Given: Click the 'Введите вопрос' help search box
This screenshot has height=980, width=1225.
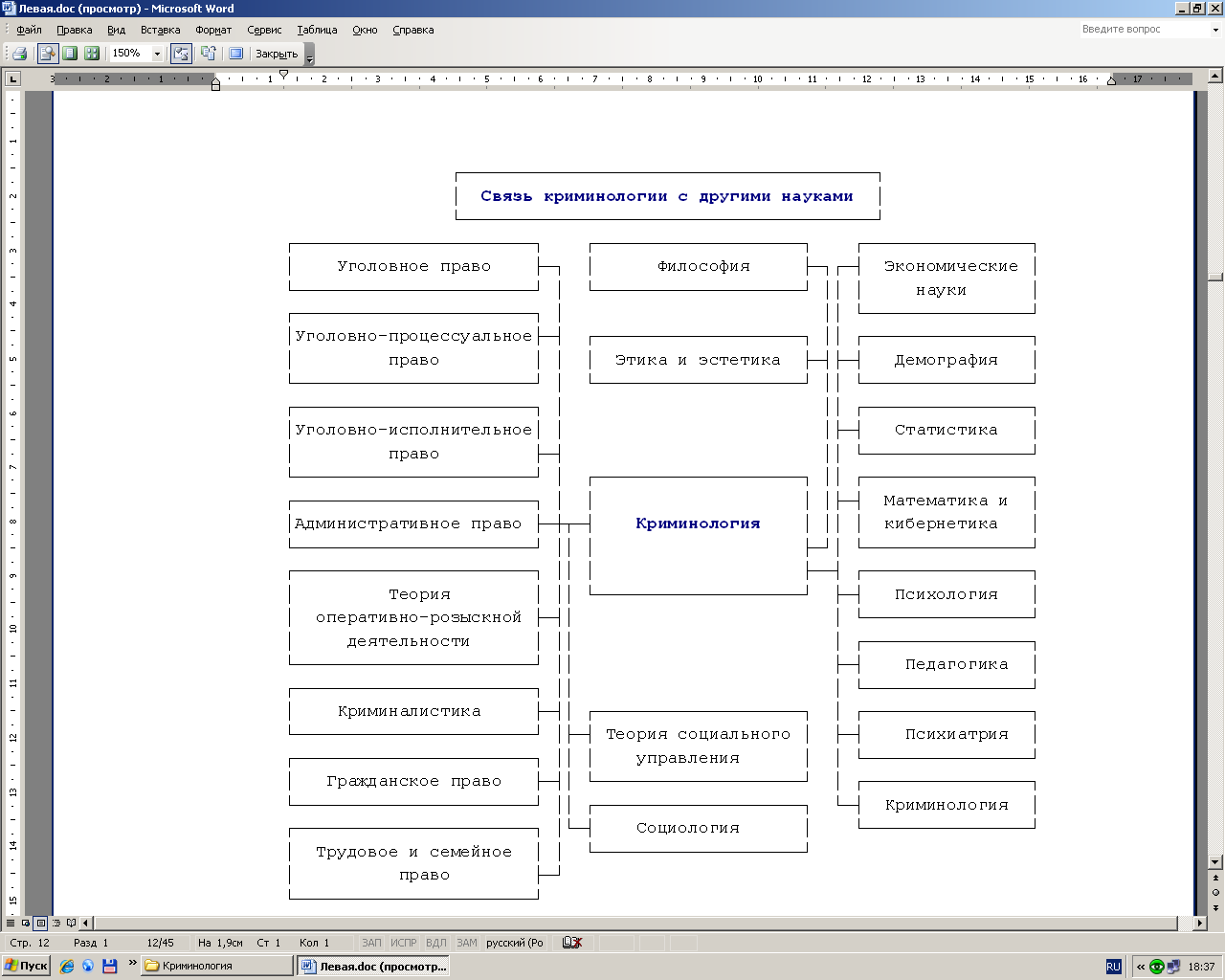Looking at the screenshot, I should 1144,30.
